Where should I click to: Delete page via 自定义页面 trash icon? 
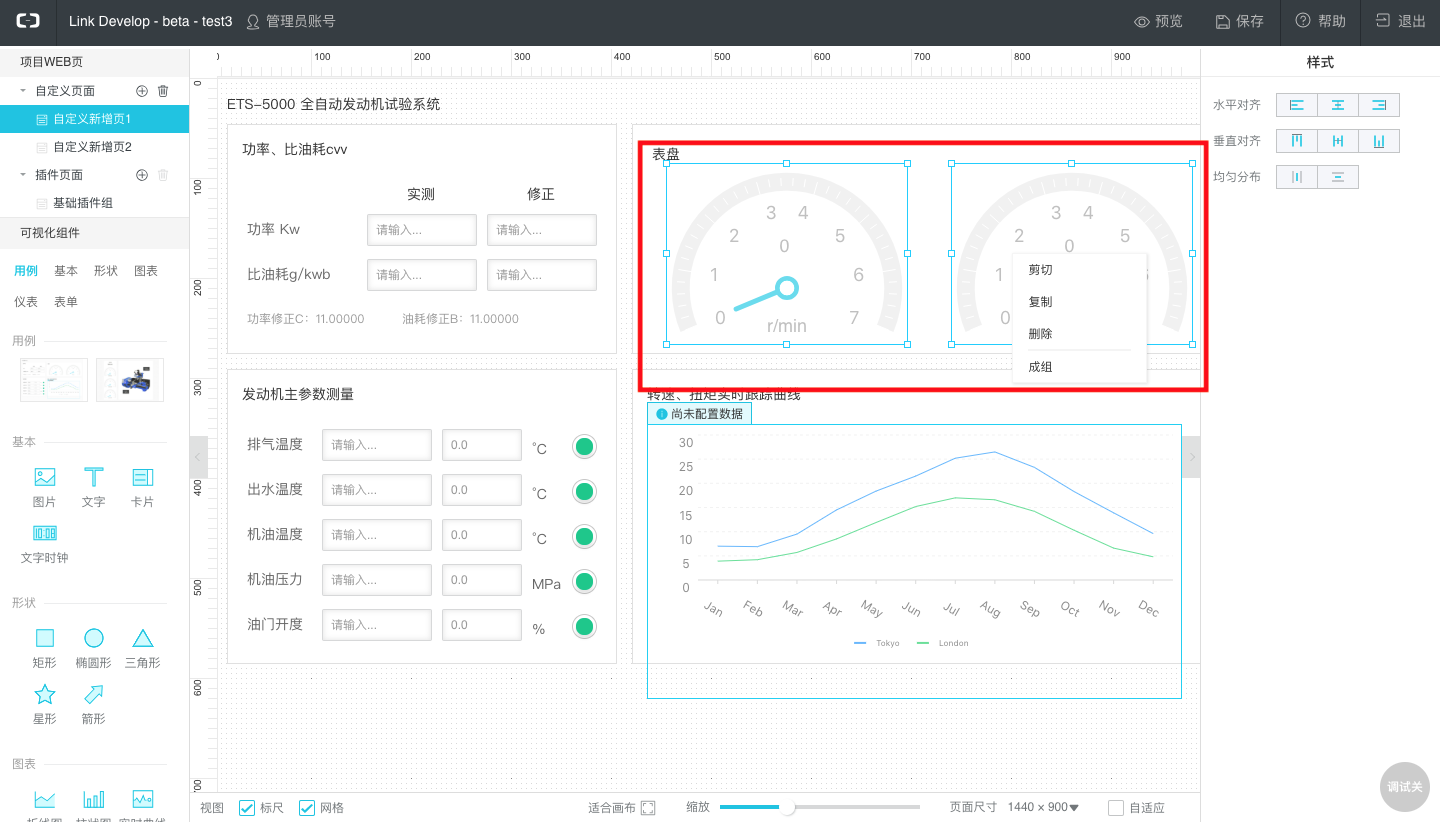pos(163,91)
